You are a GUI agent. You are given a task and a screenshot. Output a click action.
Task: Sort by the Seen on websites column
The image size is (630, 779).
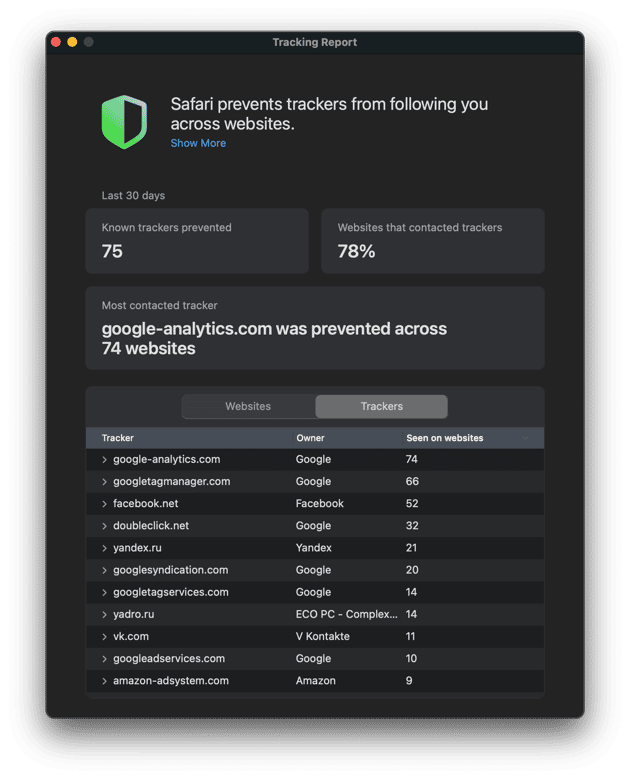tap(445, 438)
